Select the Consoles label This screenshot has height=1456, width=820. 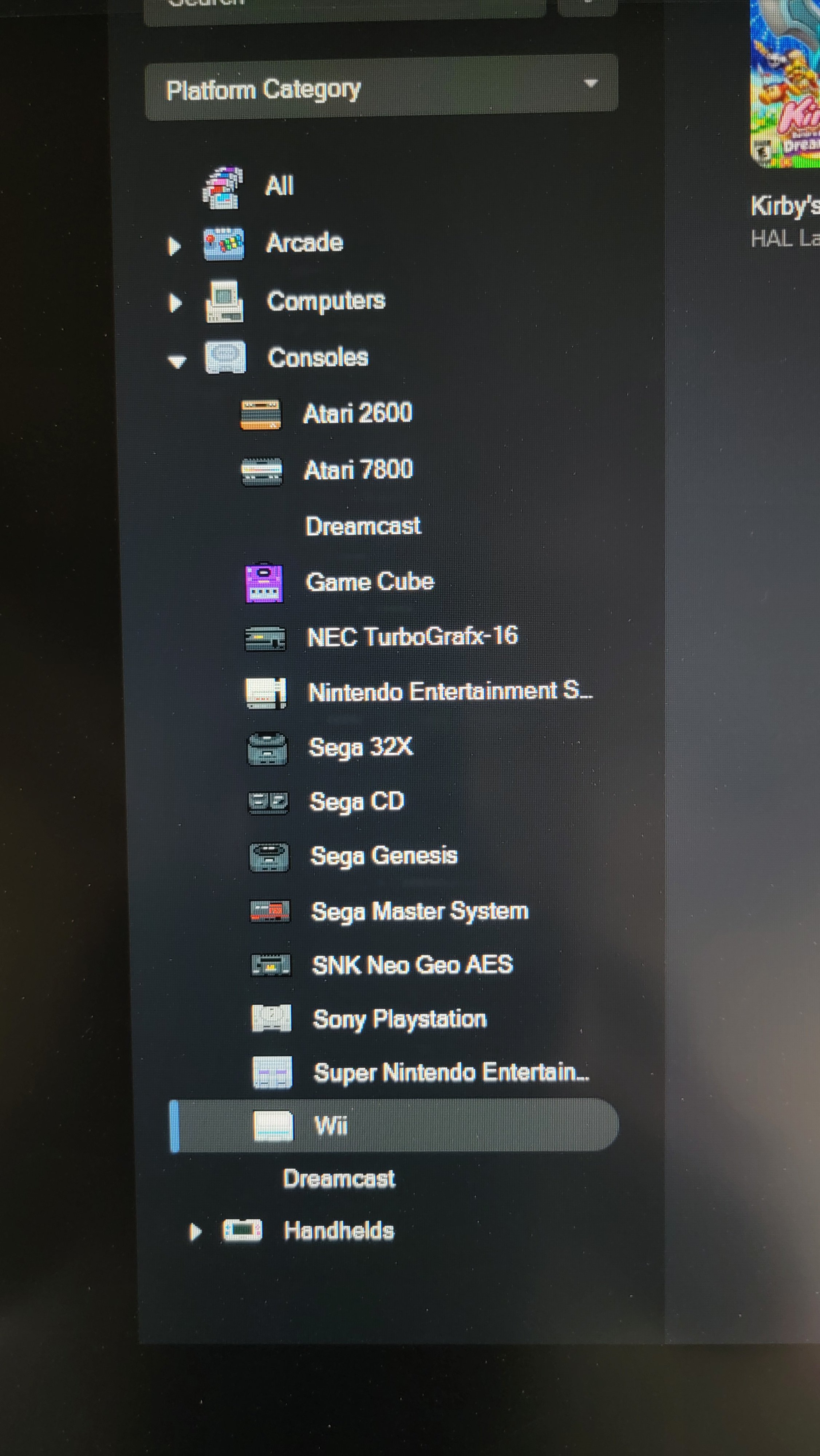click(318, 357)
